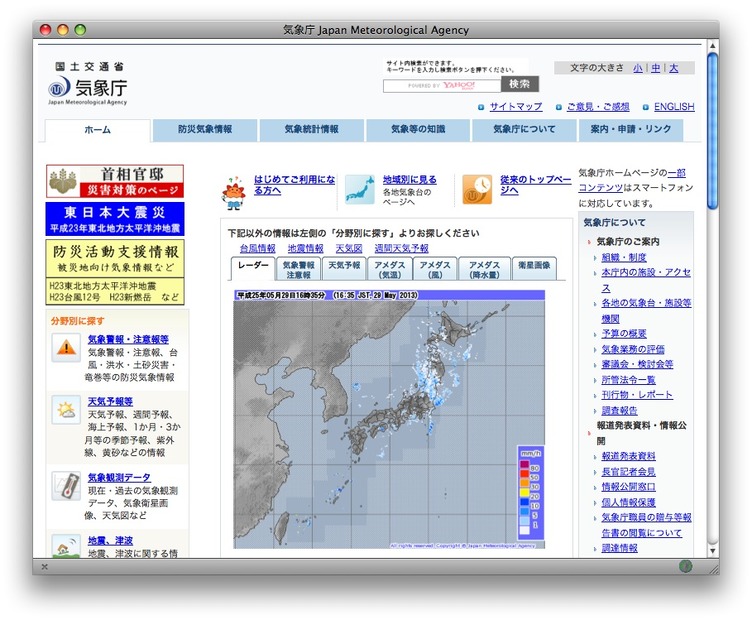752x620 pixels.
Task: Set text size to 小
Action: pyautogui.click(x=638, y=68)
